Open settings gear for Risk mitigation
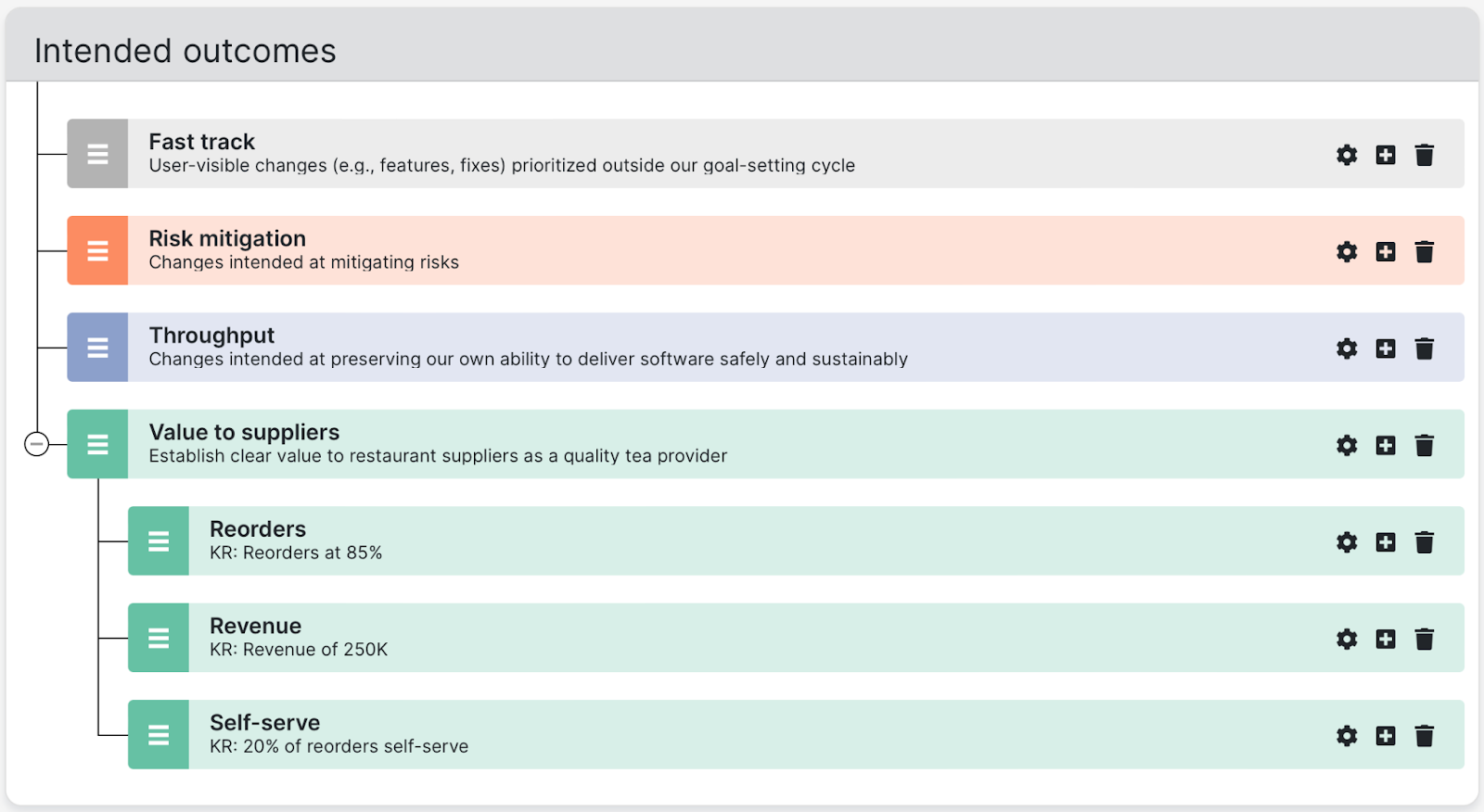Image resolution: width=1484 pixels, height=812 pixels. click(x=1347, y=251)
